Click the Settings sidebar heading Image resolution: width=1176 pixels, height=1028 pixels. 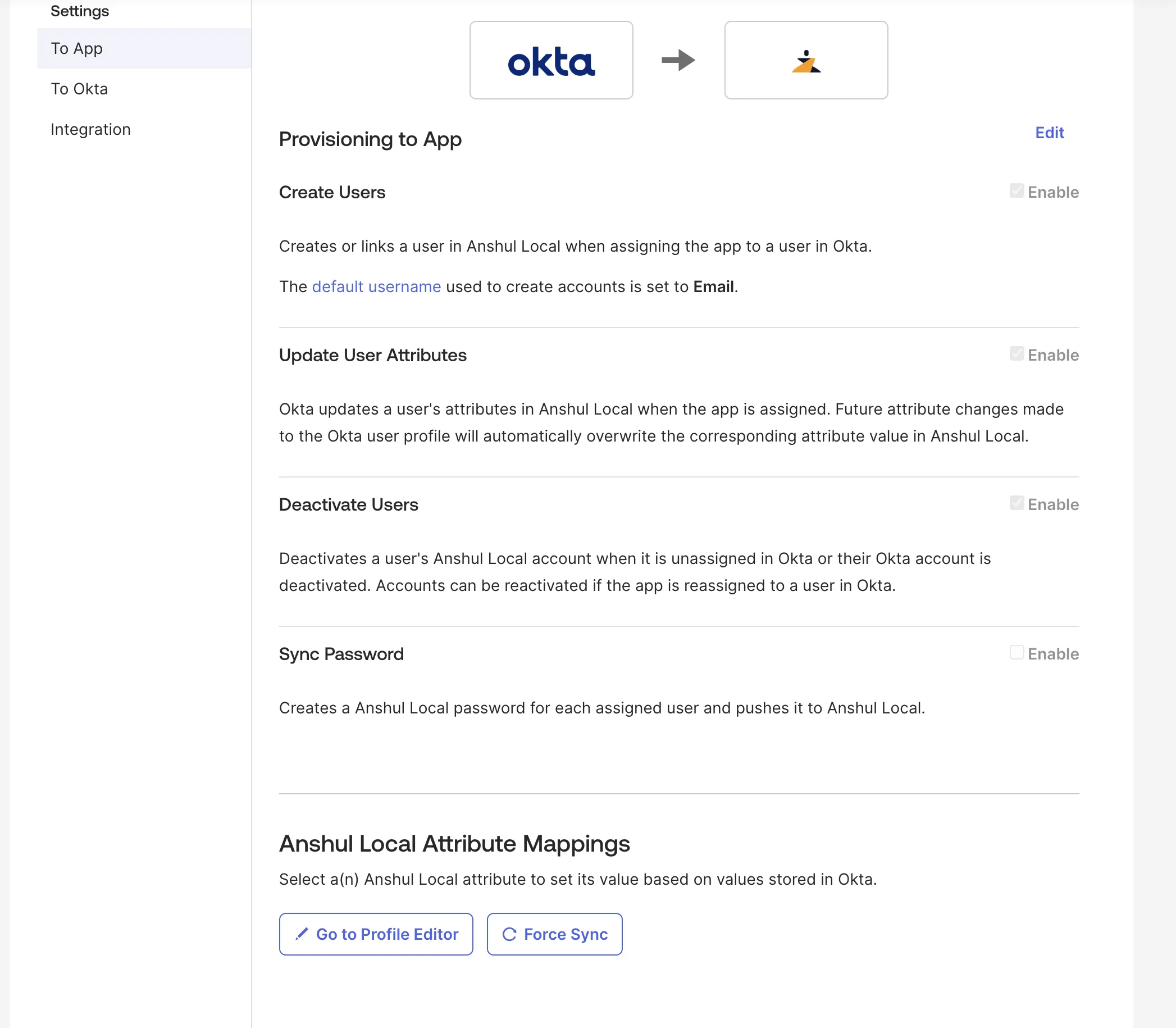pos(80,11)
